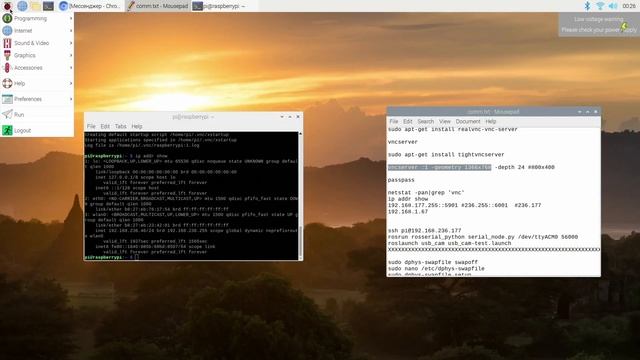Click the Raspberry Pi main menu icon
This screenshot has height=360, width=640.
7,6
